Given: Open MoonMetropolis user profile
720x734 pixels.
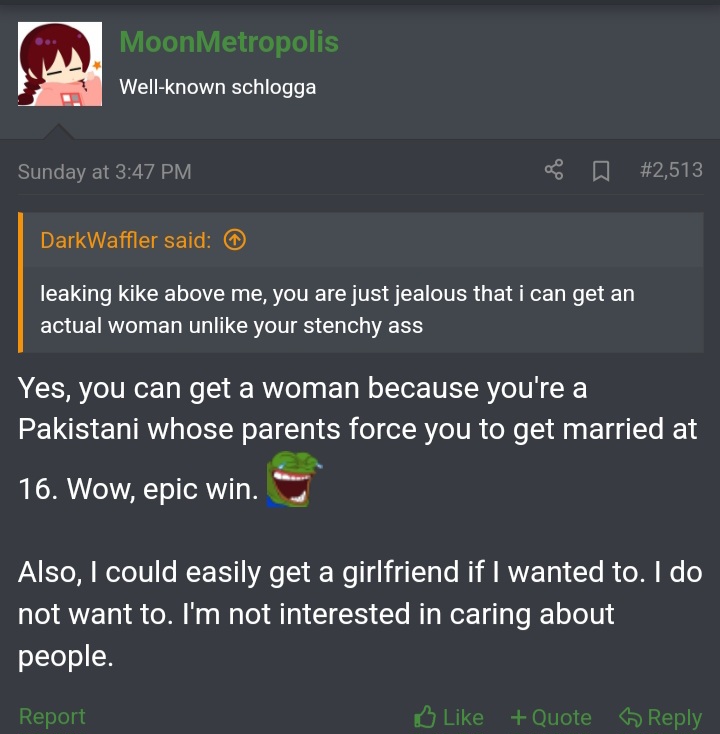Looking at the screenshot, I should [x=229, y=42].
